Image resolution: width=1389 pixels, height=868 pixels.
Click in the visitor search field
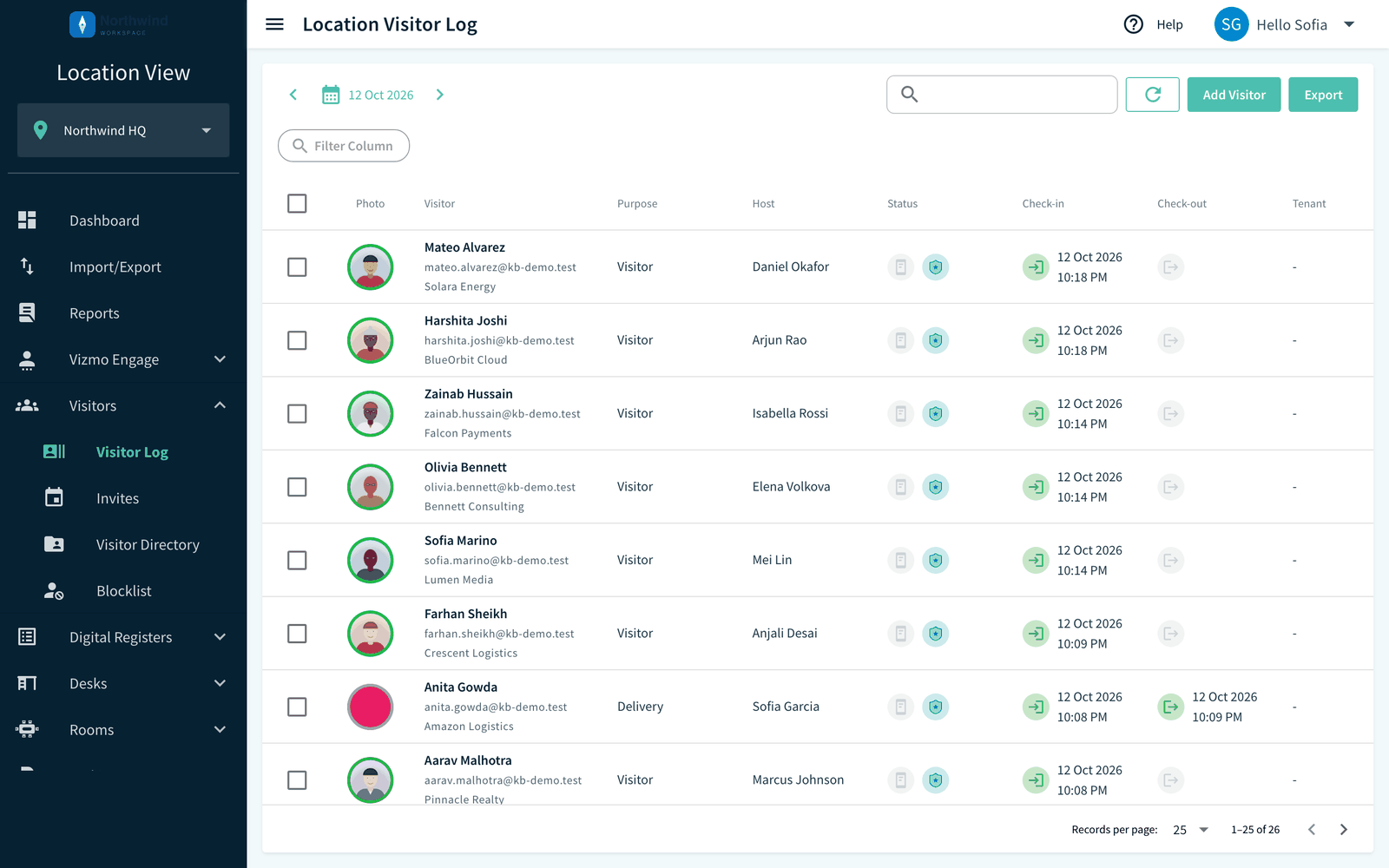[1002, 95]
